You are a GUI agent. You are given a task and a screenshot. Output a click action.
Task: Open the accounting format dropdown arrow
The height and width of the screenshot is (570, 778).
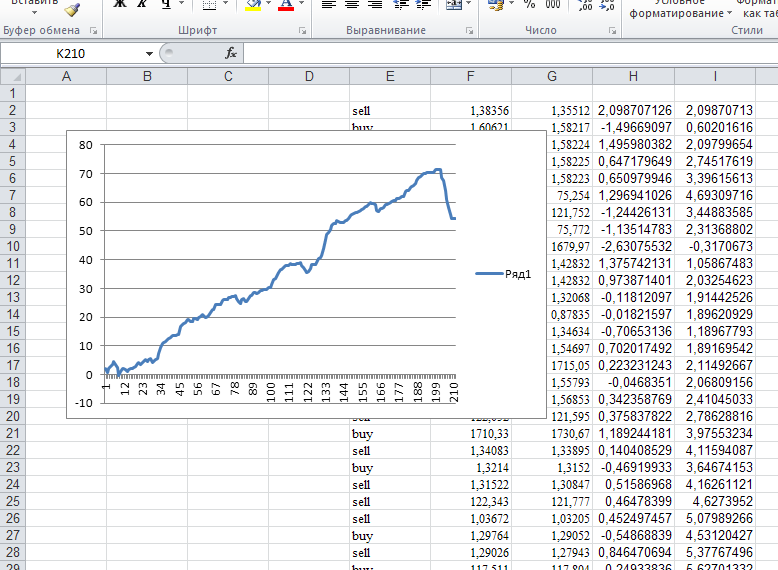[x=512, y=4]
